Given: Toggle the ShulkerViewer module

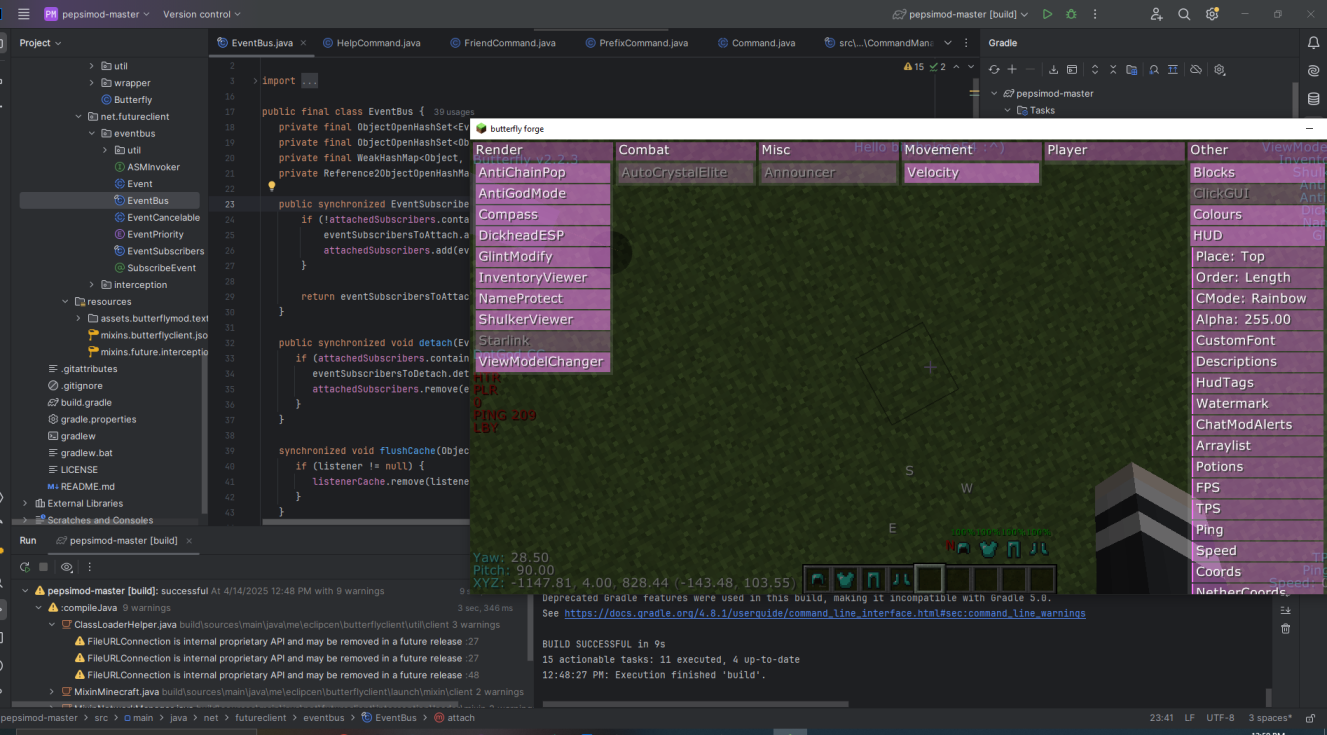Looking at the screenshot, I should coord(542,320).
